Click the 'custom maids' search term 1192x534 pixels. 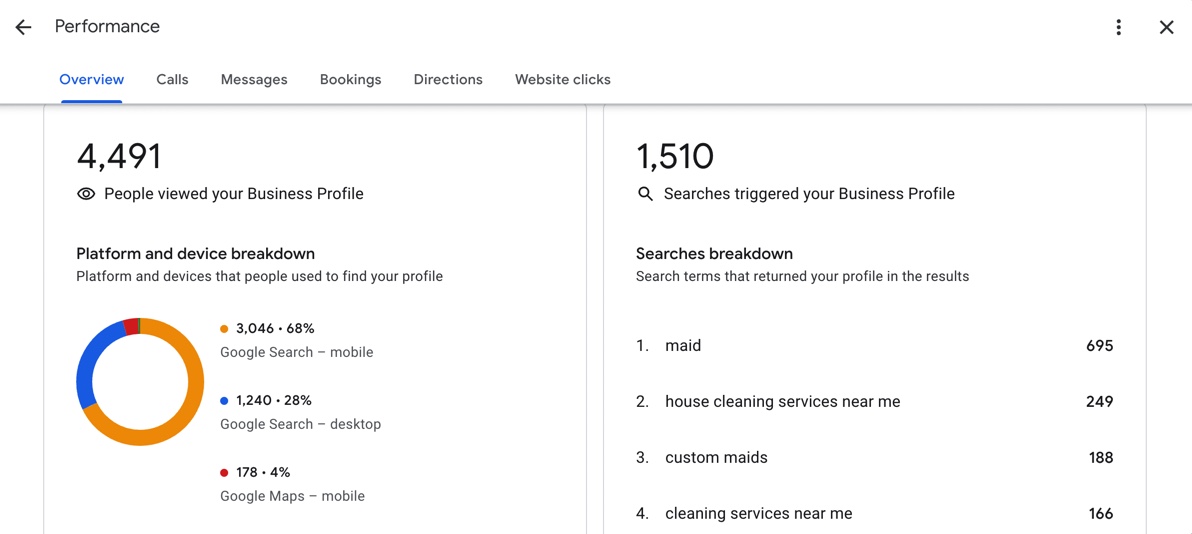(x=716, y=458)
